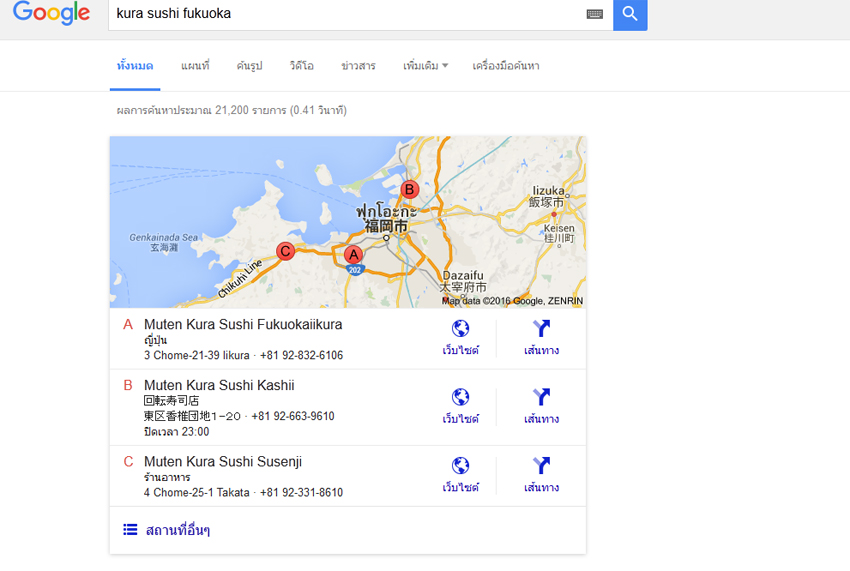Click website globe icon for Fukuokaiikura
This screenshot has height=571, width=850.
[x=461, y=328]
